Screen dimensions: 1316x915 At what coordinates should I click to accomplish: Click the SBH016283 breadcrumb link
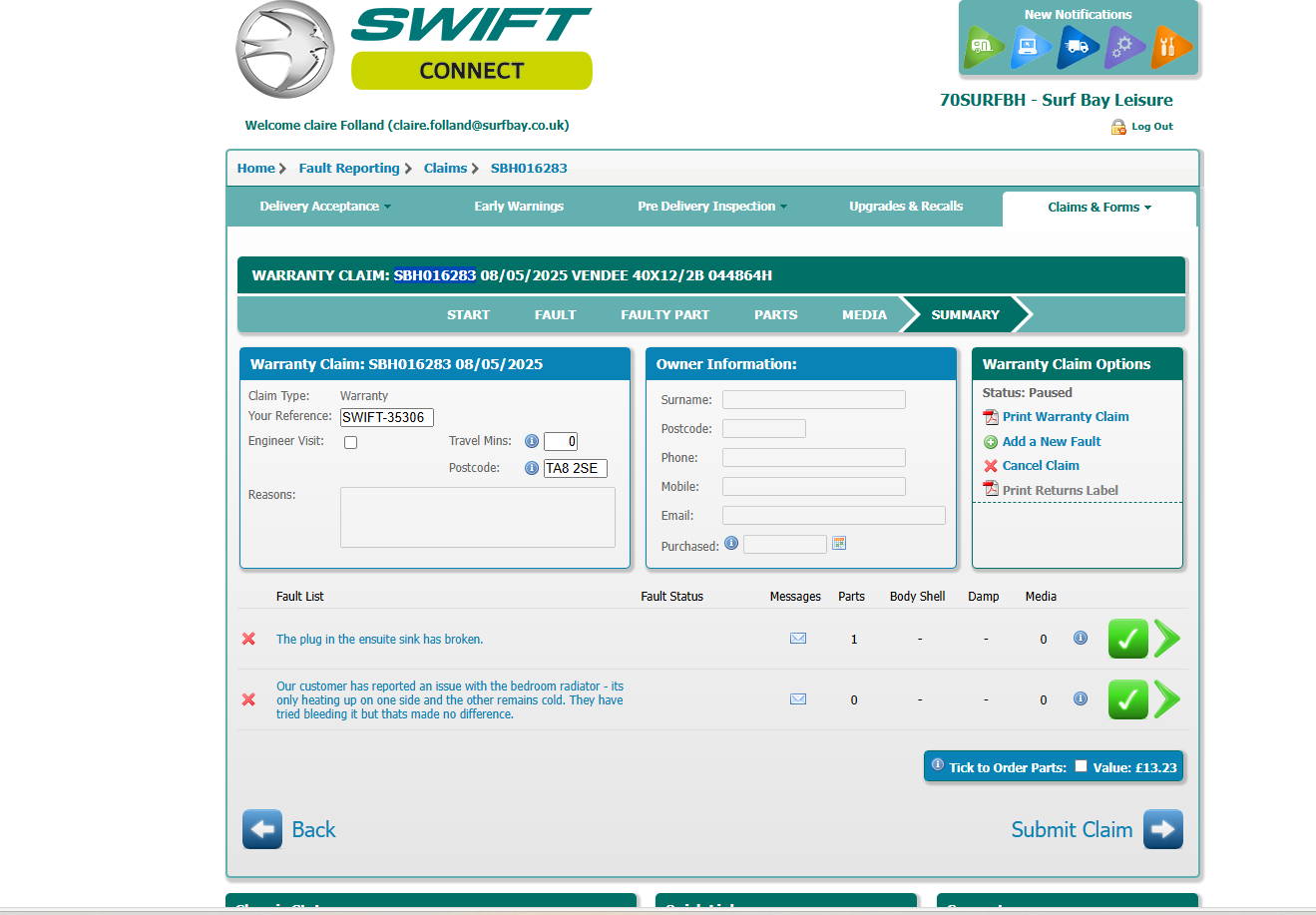(x=529, y=169)
